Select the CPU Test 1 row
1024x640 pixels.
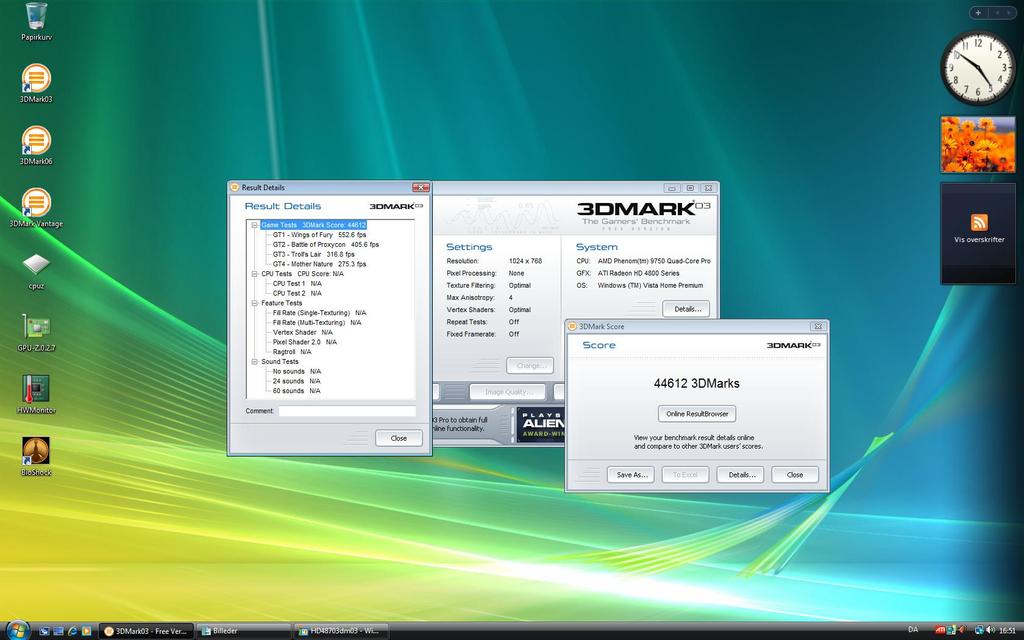click(x=297, y=283)
